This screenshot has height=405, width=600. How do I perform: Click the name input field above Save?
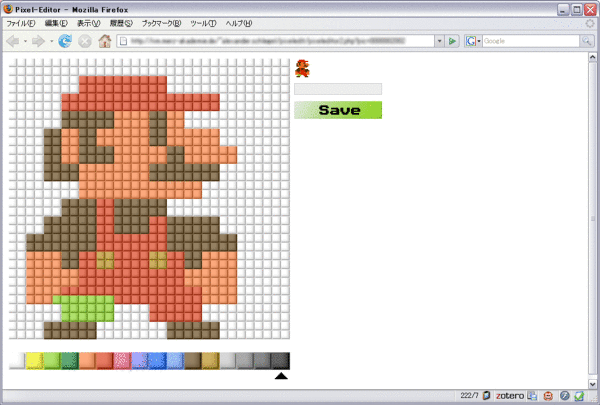click(338, 89)
